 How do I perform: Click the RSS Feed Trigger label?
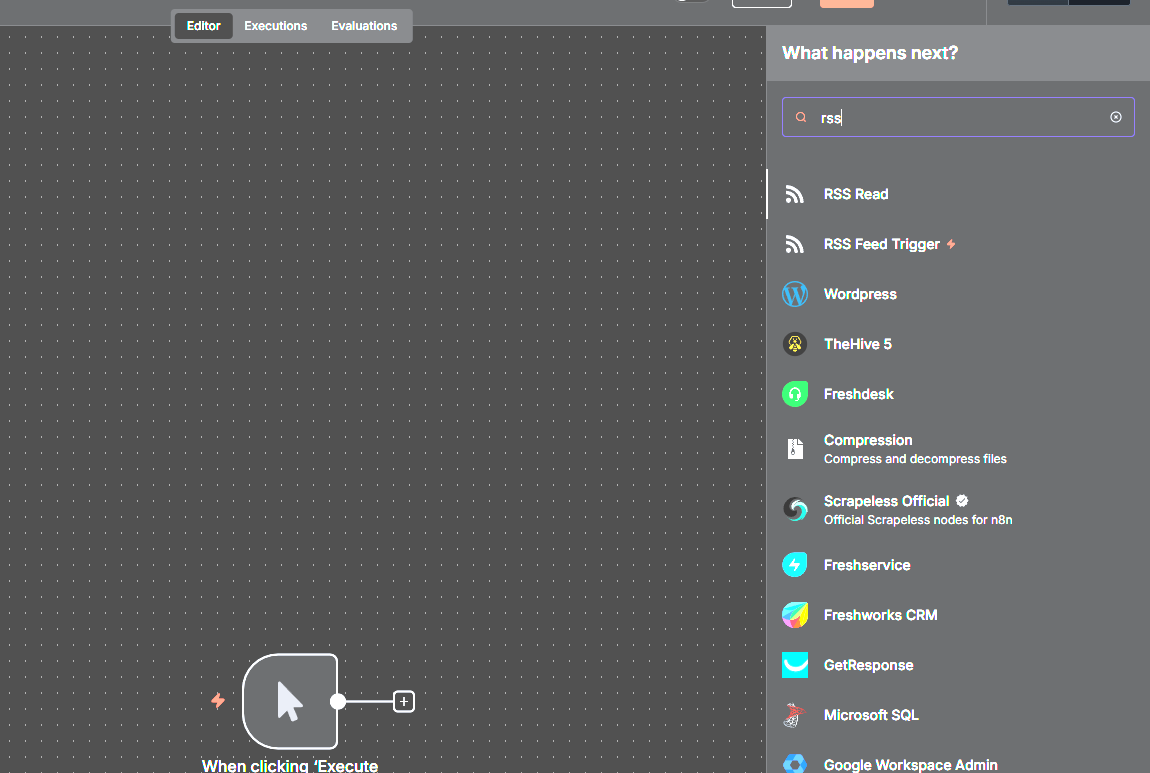click(x=882, y=244)
